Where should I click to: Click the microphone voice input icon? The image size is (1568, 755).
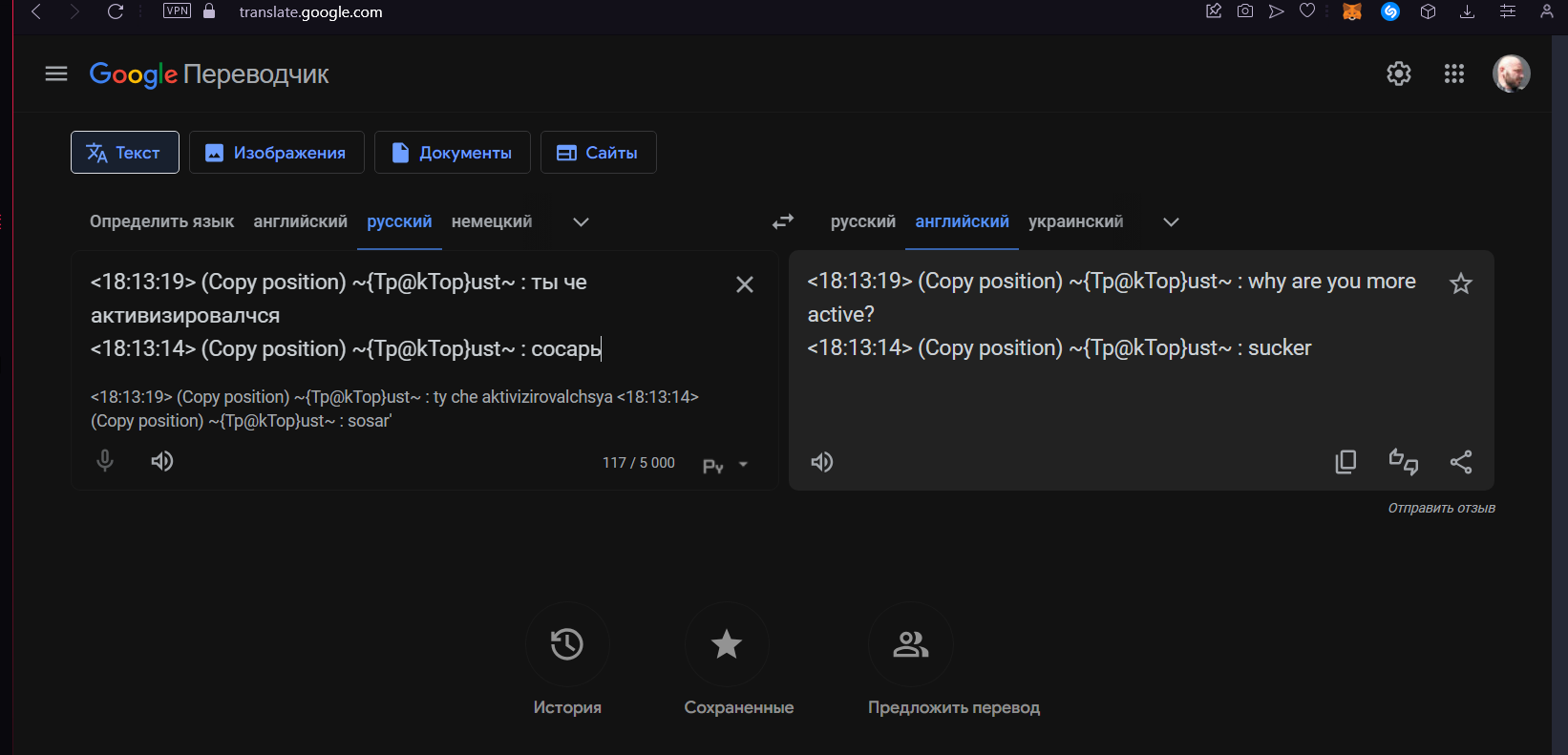click(x=105, y=462)
